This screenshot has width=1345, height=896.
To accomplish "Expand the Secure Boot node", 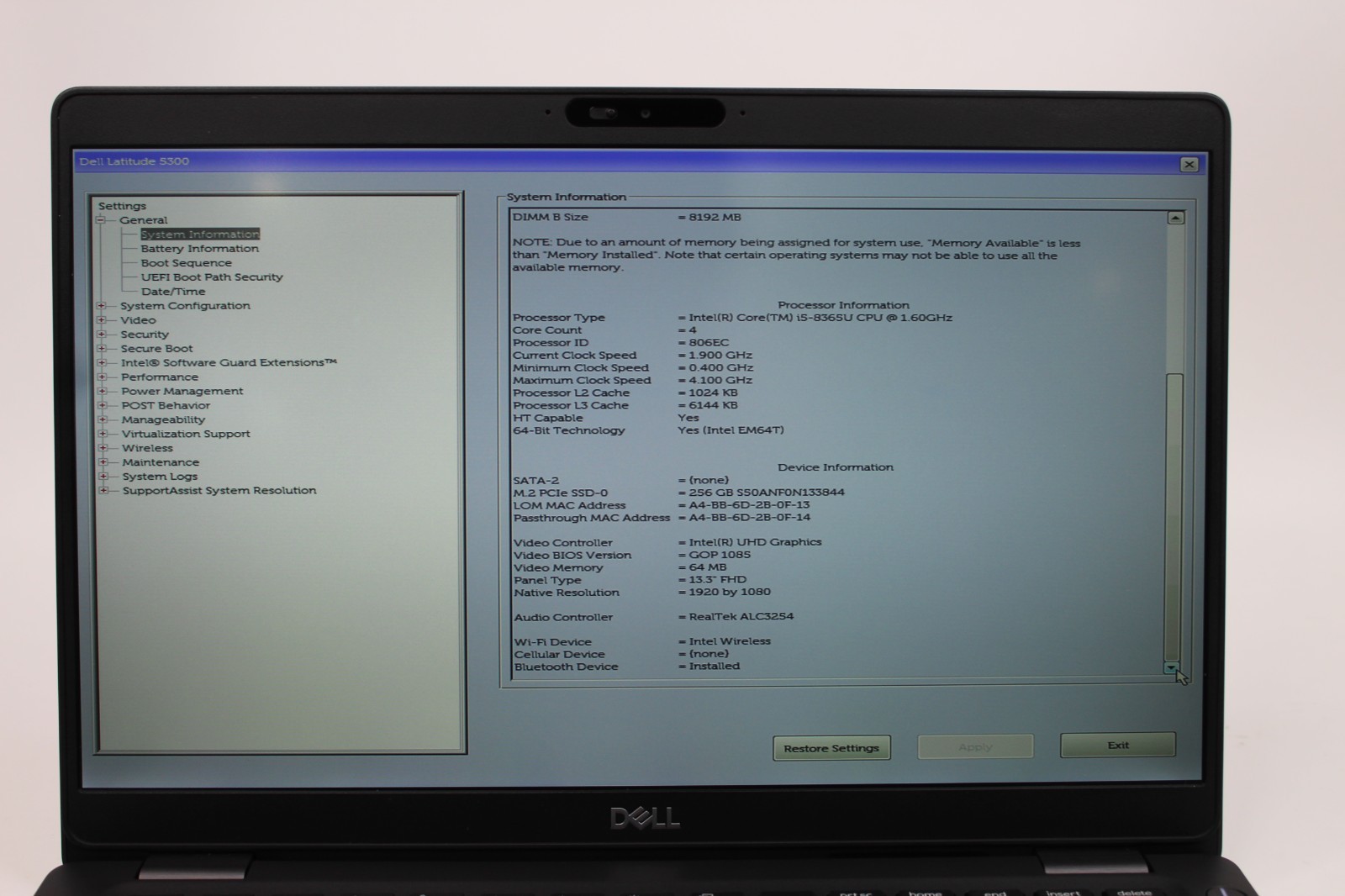I will click(x=102, y=349).
